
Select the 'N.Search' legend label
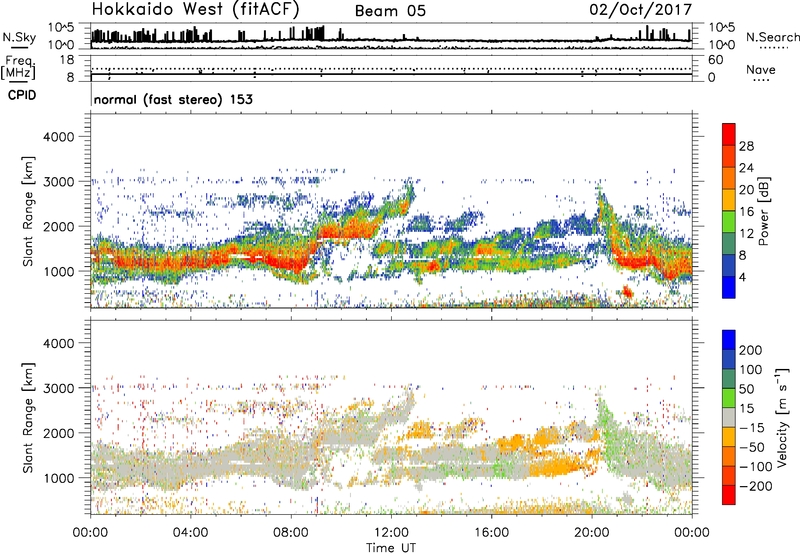click(772, 37)
